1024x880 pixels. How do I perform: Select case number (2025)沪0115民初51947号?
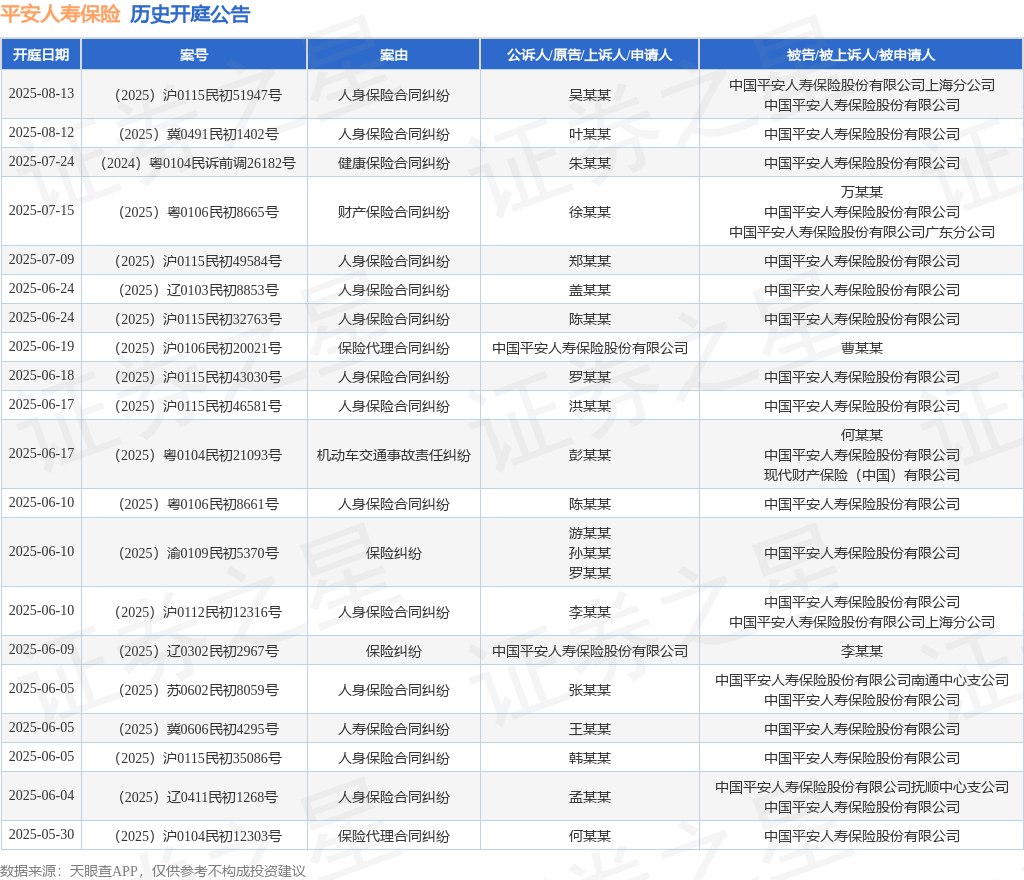pyautogui.click(x=198, y=95)
